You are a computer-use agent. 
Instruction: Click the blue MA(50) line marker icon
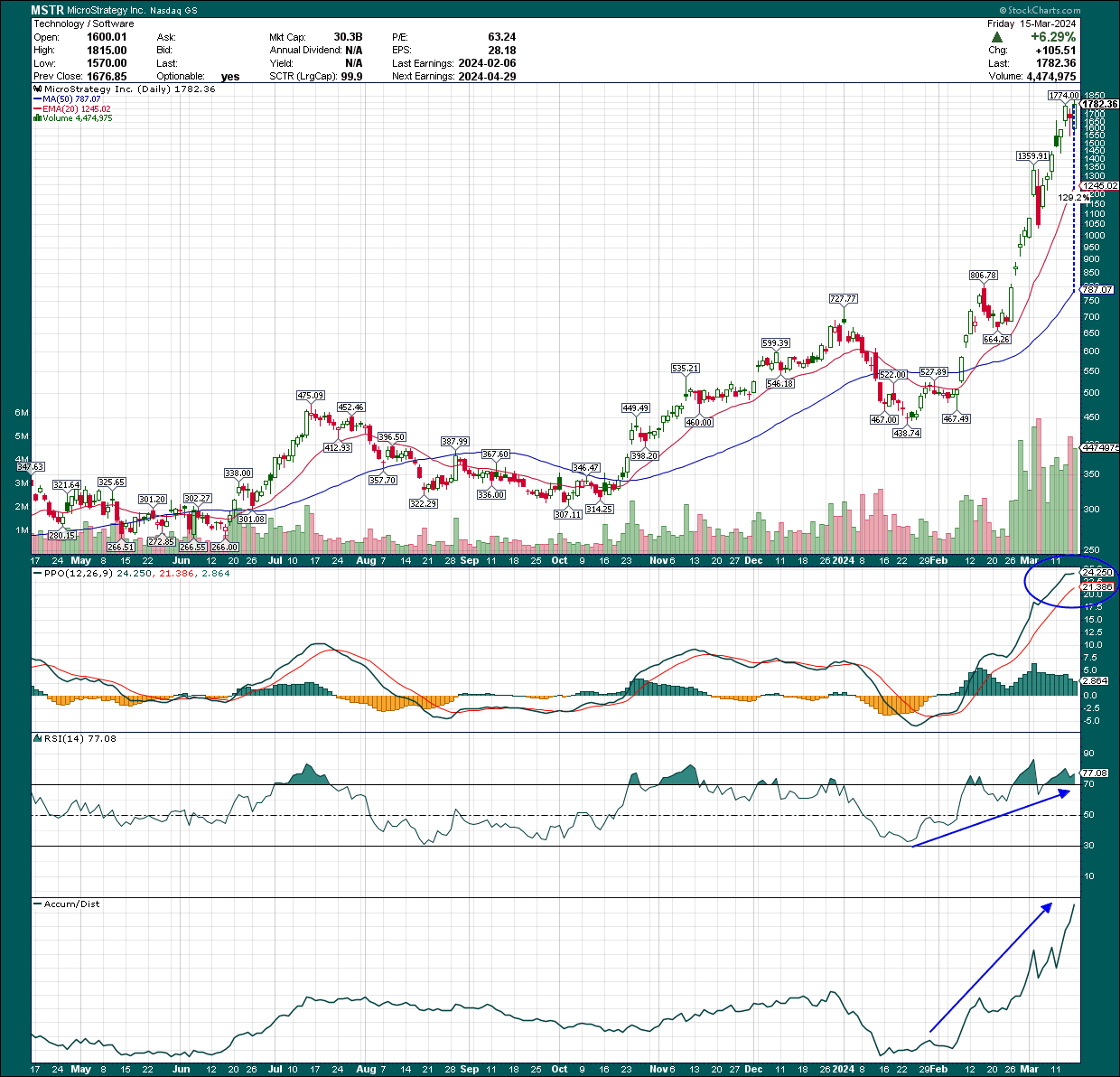coord(37,100)
